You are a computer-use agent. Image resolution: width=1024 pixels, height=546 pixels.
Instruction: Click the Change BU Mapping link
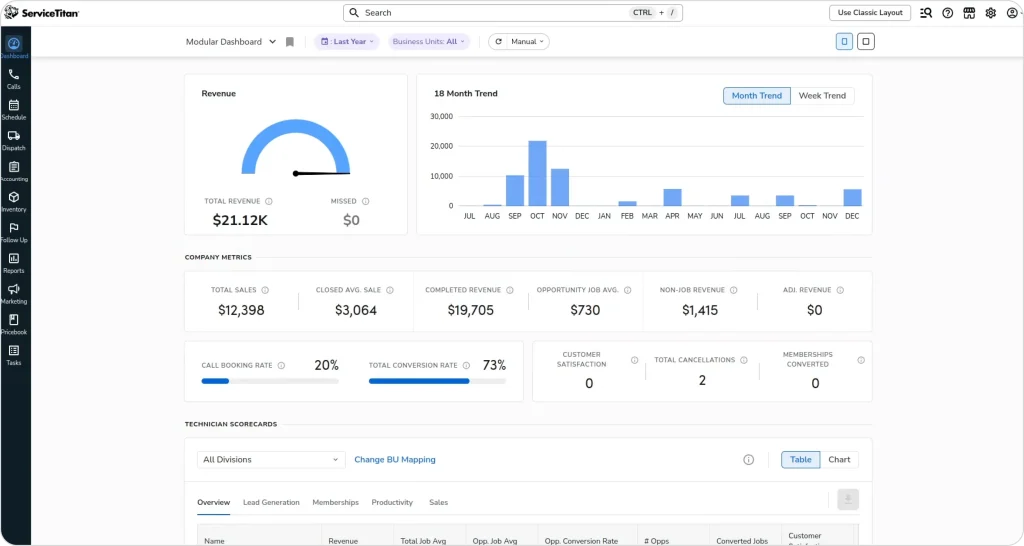coord(394,460)
